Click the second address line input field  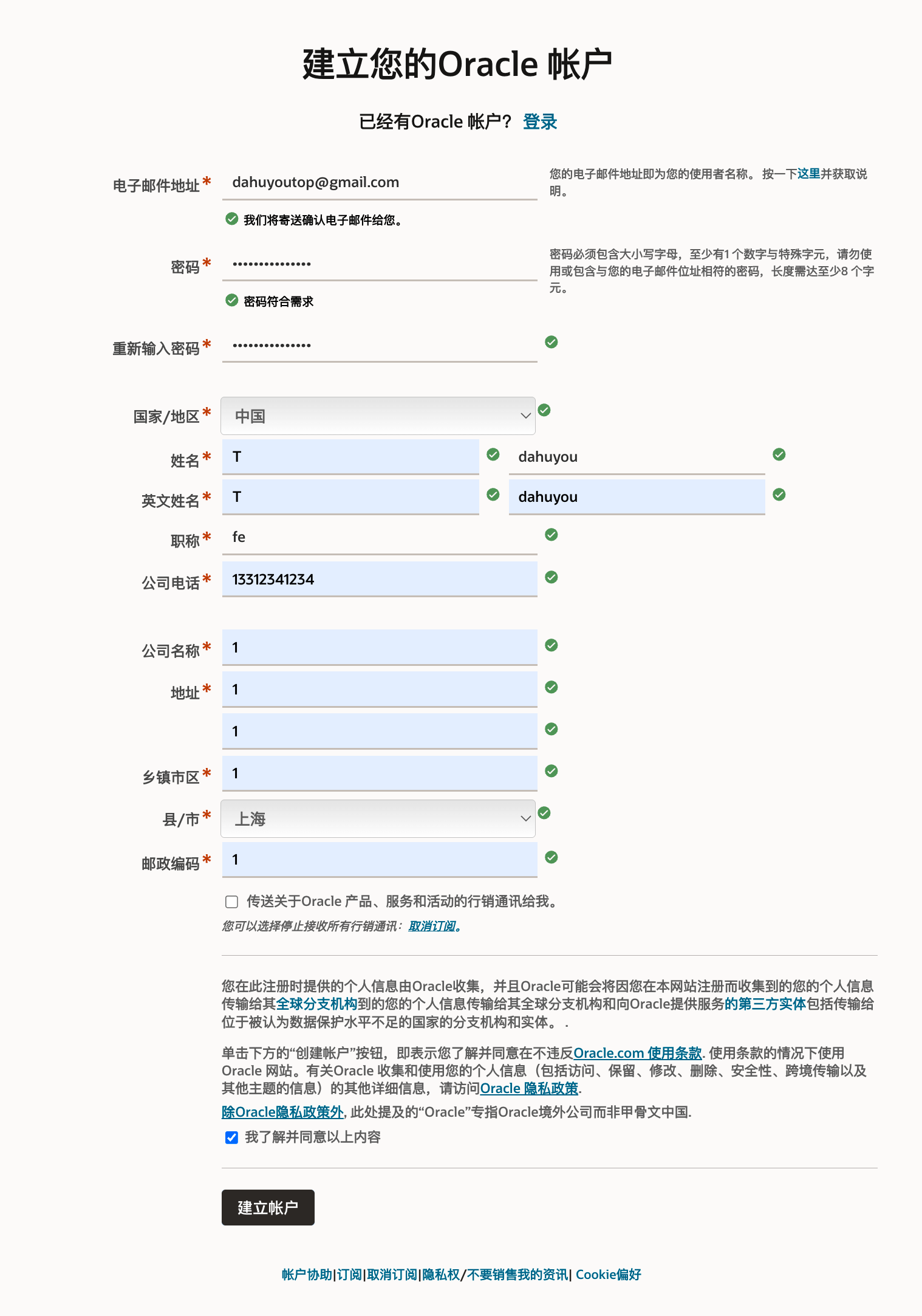tap(380, 732)
